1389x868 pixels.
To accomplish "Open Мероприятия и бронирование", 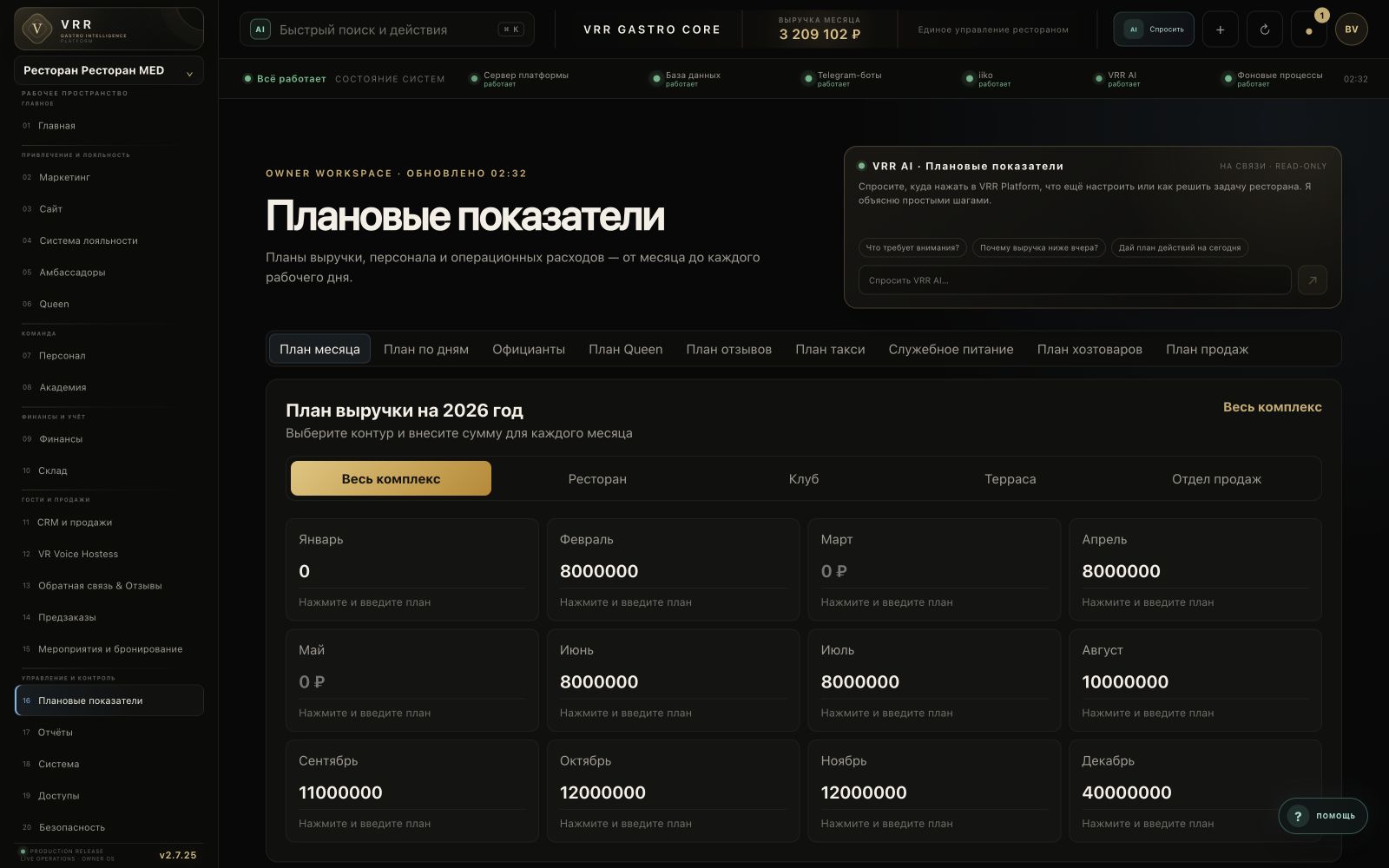I will tap(109, 649).
